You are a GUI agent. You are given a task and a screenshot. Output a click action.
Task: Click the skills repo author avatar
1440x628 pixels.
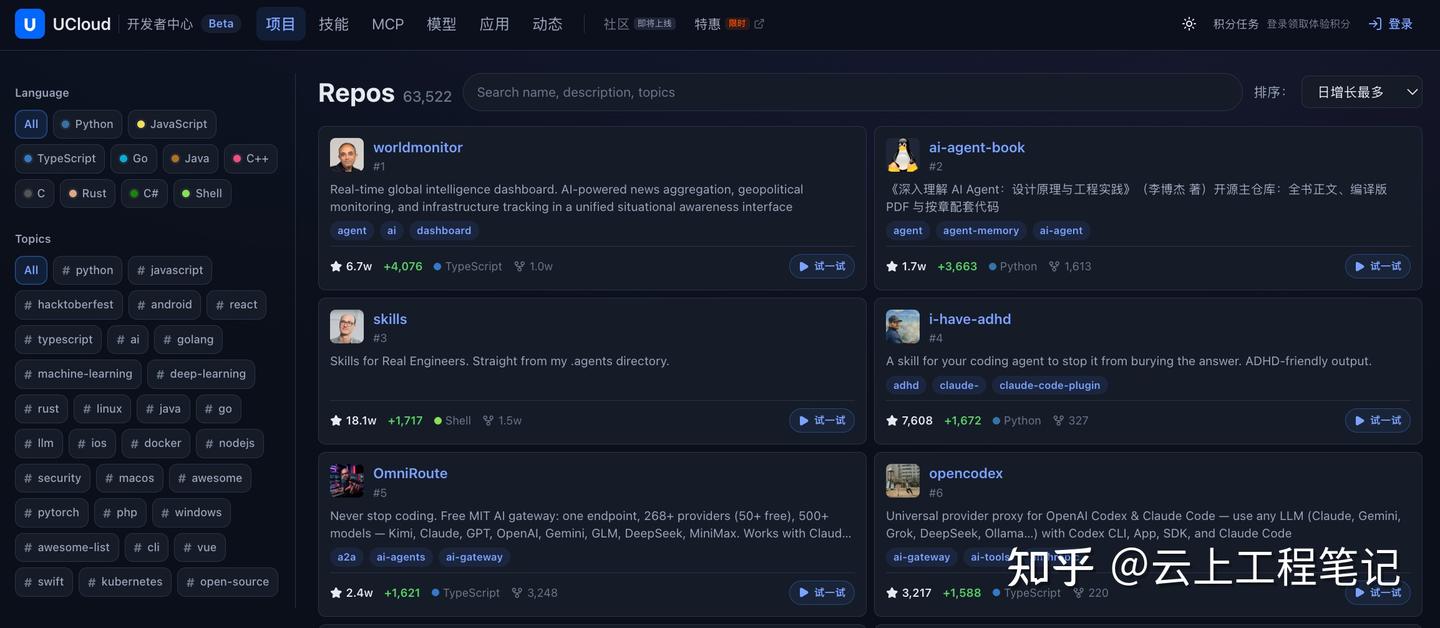coord(347,327)
